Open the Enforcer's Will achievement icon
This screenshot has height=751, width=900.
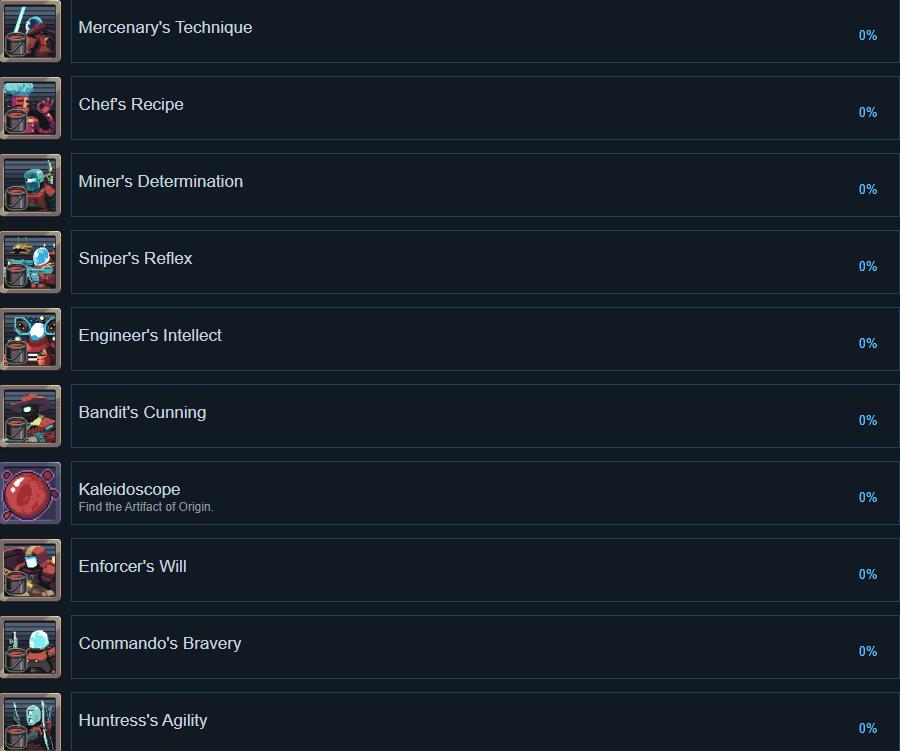tap(30, 570)
